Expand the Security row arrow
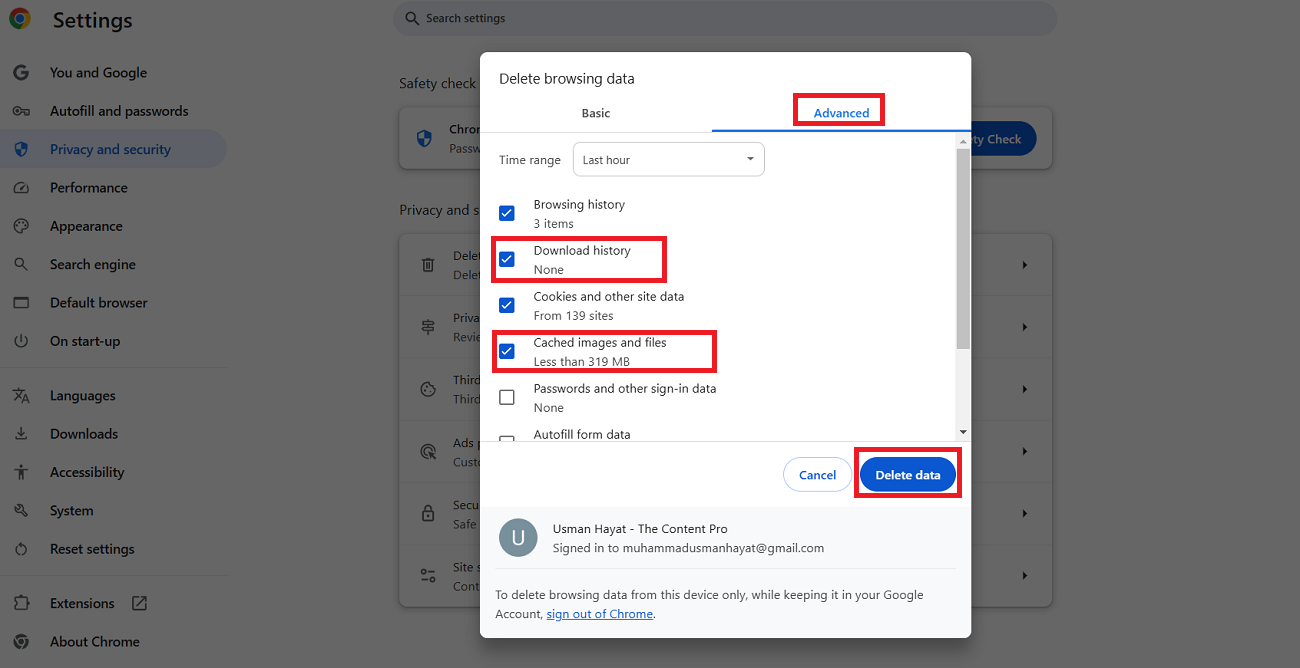 1025,513
